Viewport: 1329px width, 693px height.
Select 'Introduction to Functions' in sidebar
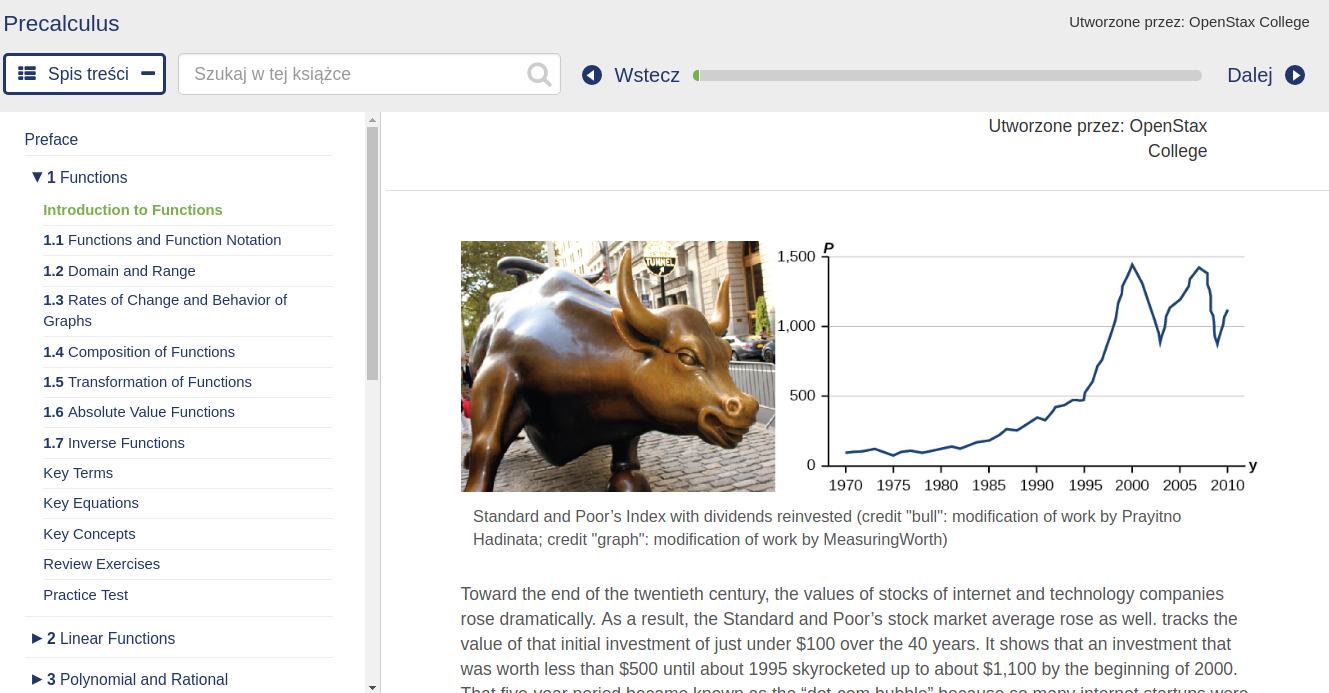click(133, 209)
